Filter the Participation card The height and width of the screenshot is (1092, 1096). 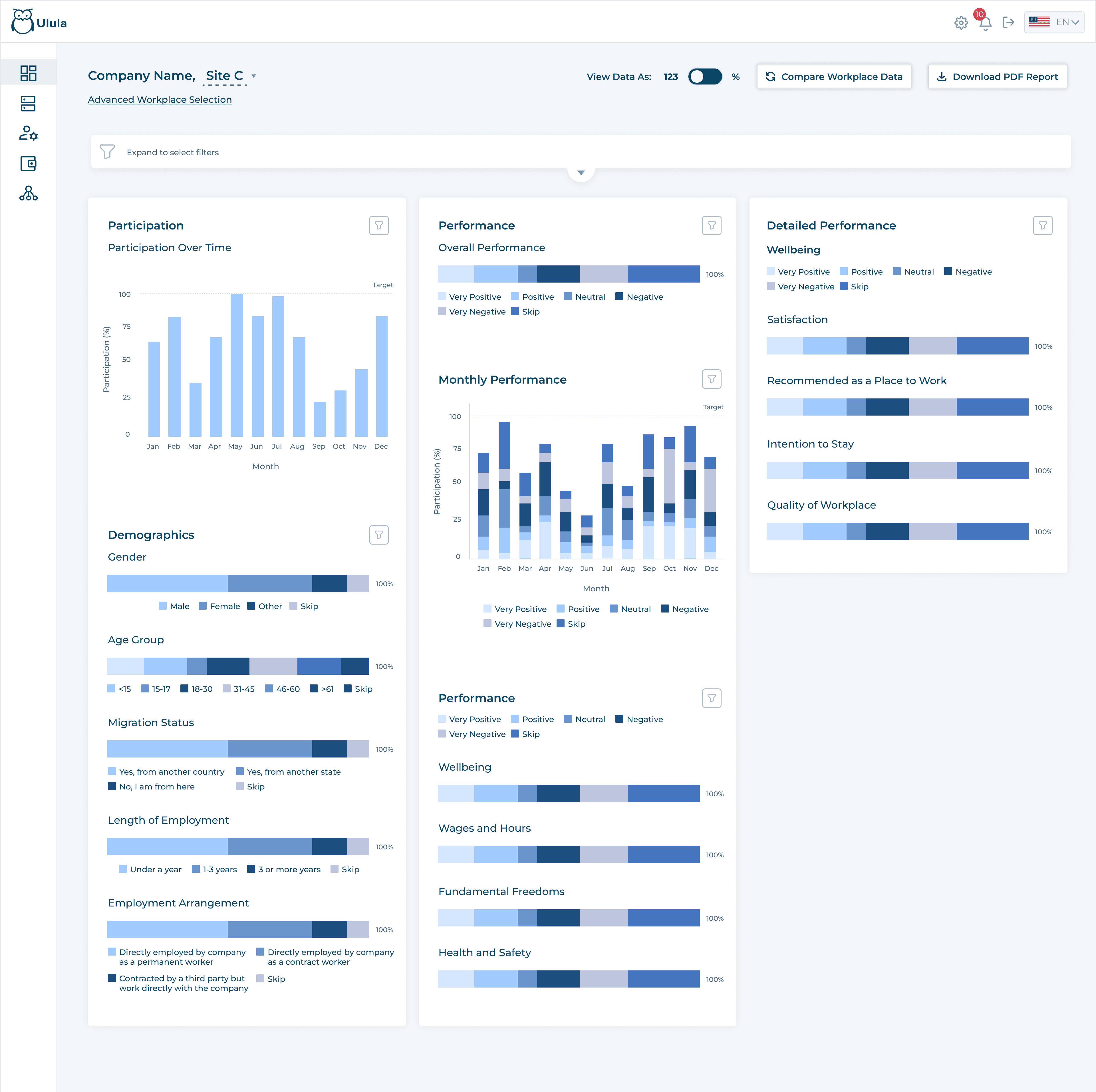[378, 225]
